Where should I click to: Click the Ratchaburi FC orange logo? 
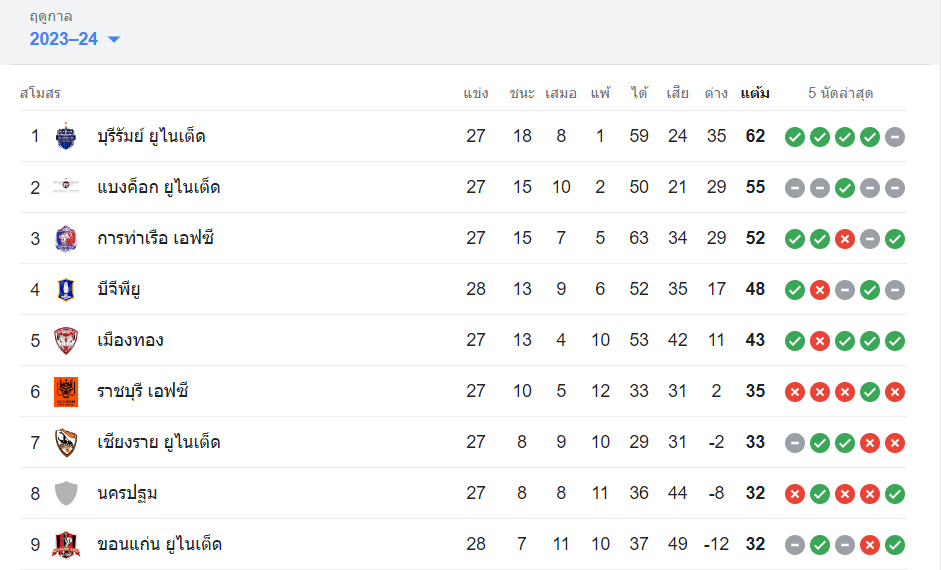click(x=65, y=391)
